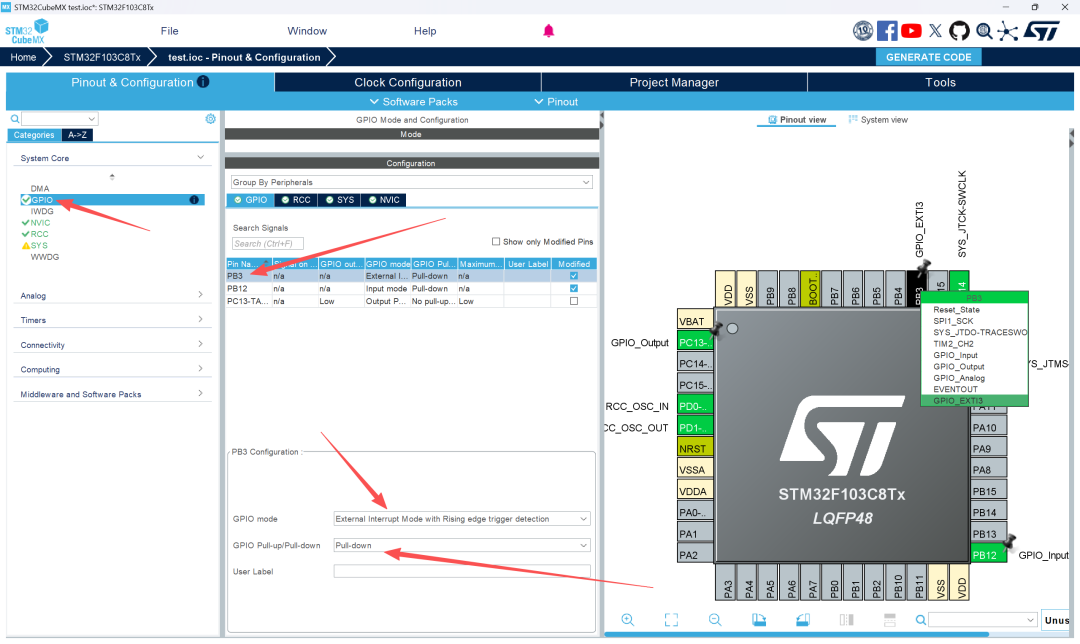Open the GPIO mode dropdown
The width and height of the screenshot is (1080, 644).
tap(461, 519)
